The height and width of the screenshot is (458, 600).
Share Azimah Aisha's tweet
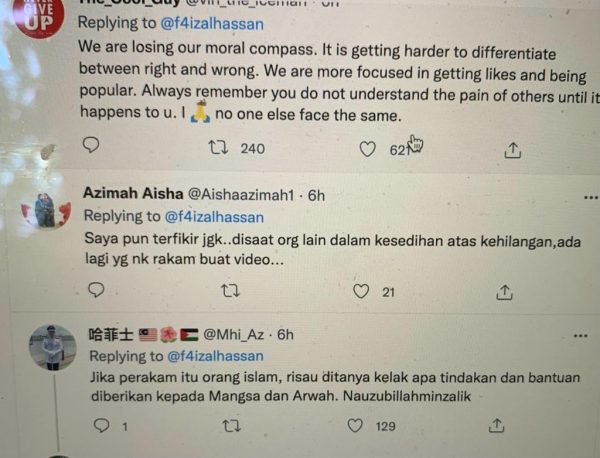[505, 291]
